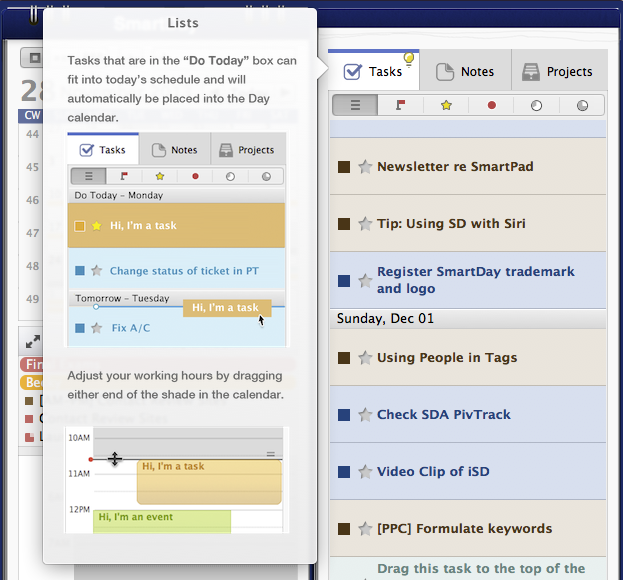Click Projects tab in the help popover image

tap(248, 150)
